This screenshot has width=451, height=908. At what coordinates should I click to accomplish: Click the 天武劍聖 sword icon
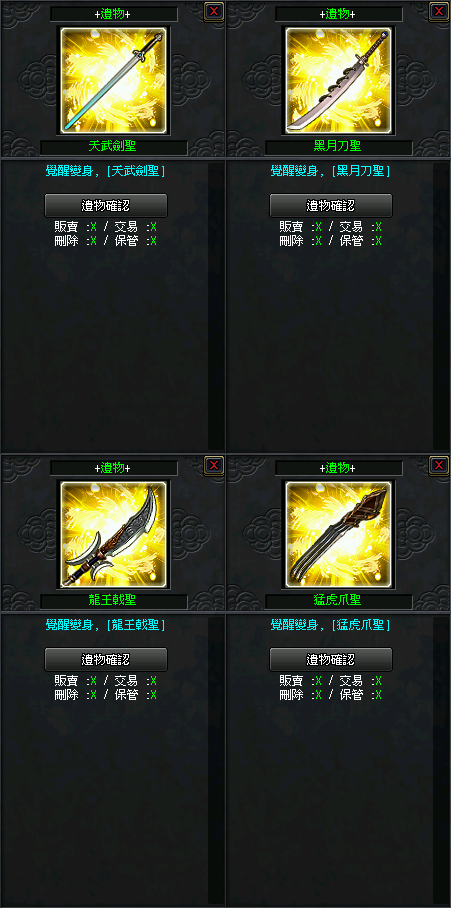tap(113, 79)
